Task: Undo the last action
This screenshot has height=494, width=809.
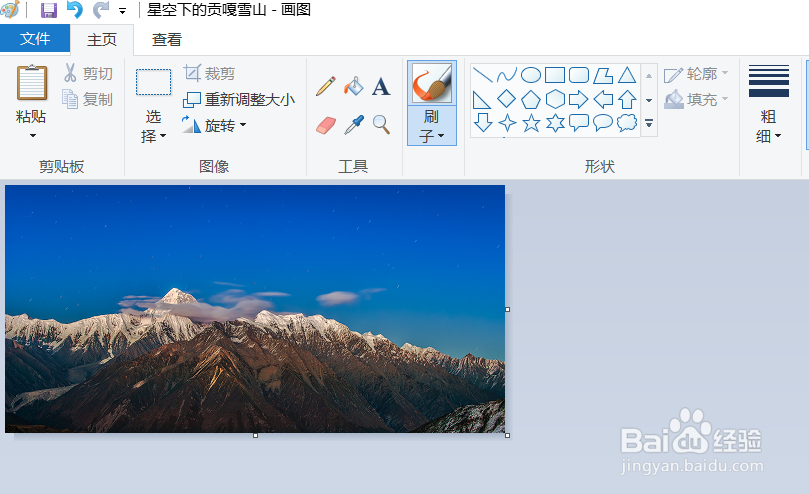Action: 75,10
